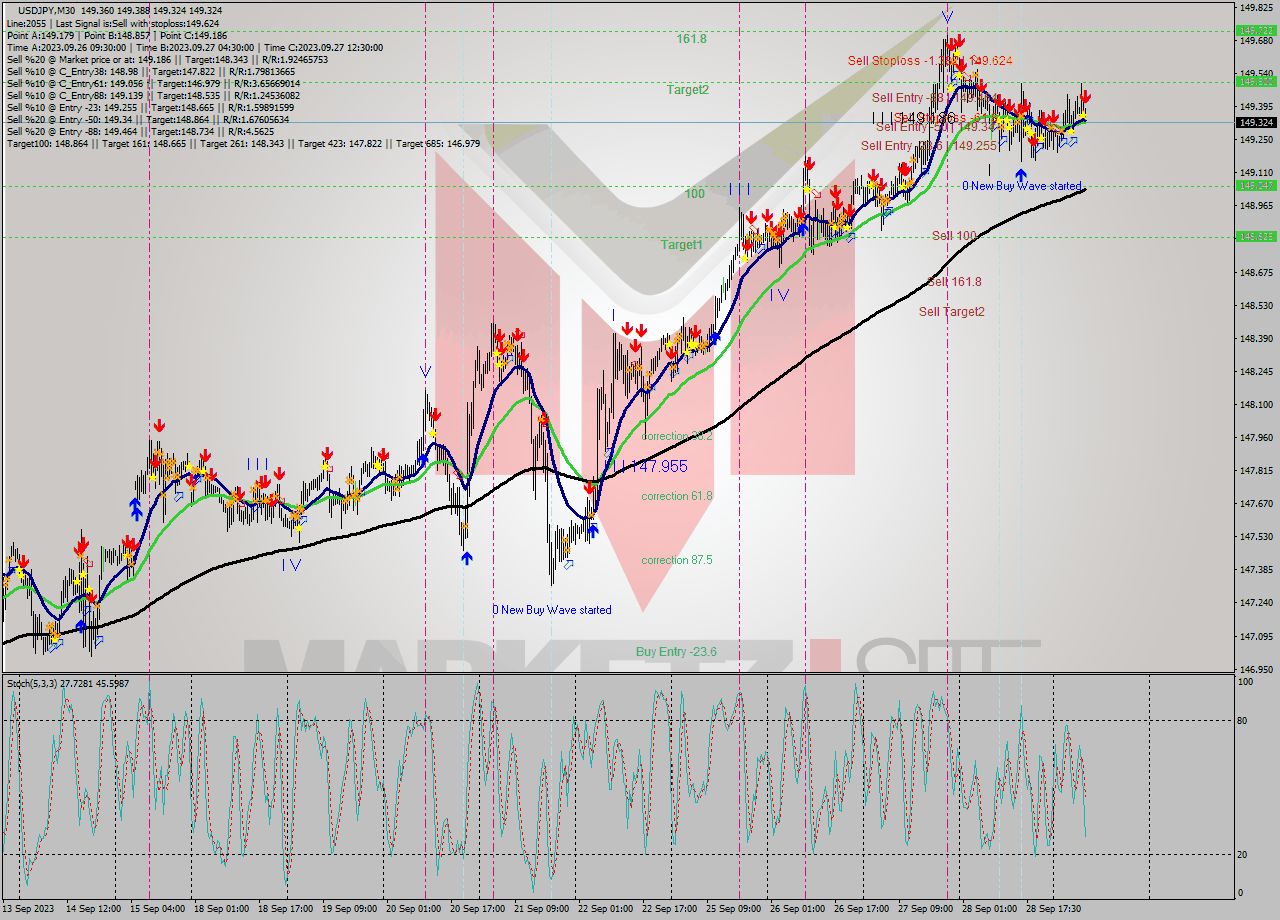Select the 'Sell Target2' label
The height and width of the screenshot is (920, 1280).
tap(952, 311)
